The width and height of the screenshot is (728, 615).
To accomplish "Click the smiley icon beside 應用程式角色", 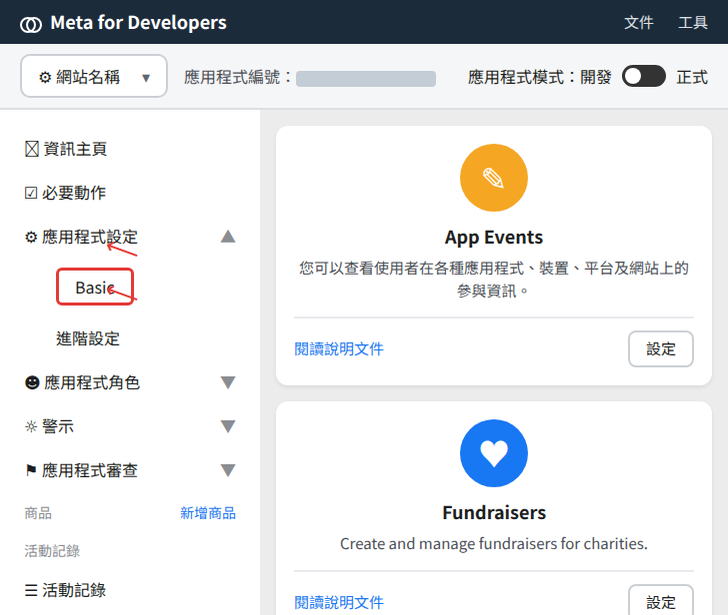I will (x=32, y=382).
